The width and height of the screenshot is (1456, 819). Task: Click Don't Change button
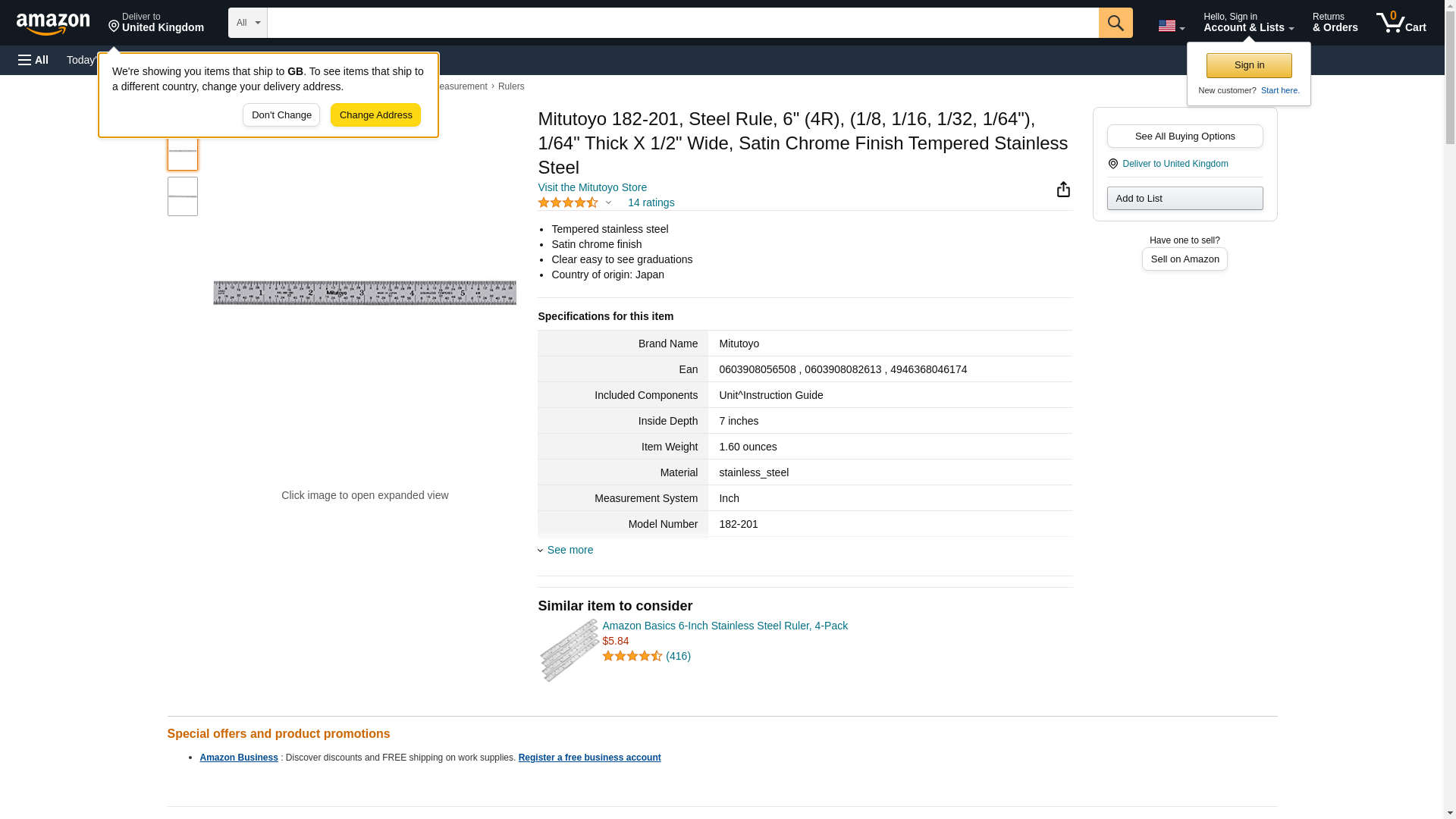pyautogui.click(x=281, y=115)
